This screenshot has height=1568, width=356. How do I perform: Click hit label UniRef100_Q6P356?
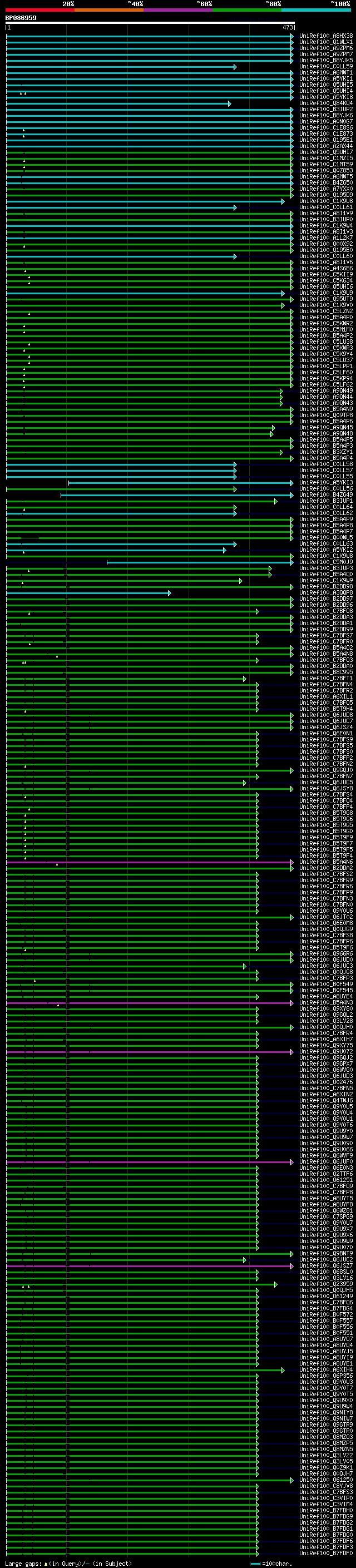326,1376
